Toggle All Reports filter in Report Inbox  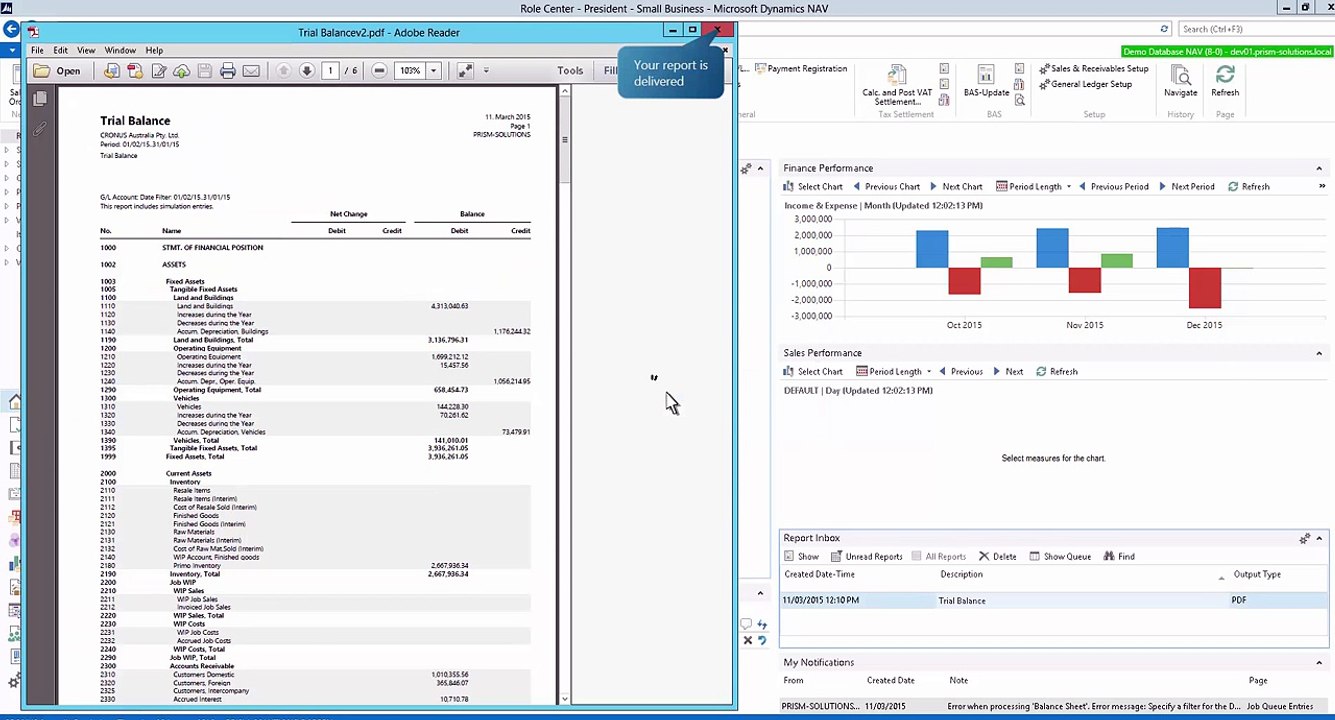(x=939, y=556)
